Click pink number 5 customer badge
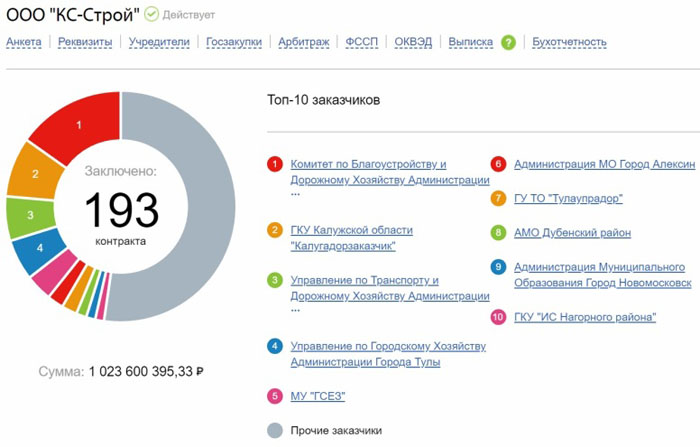This screenshot has height=447, width=700. coord(274,397)
